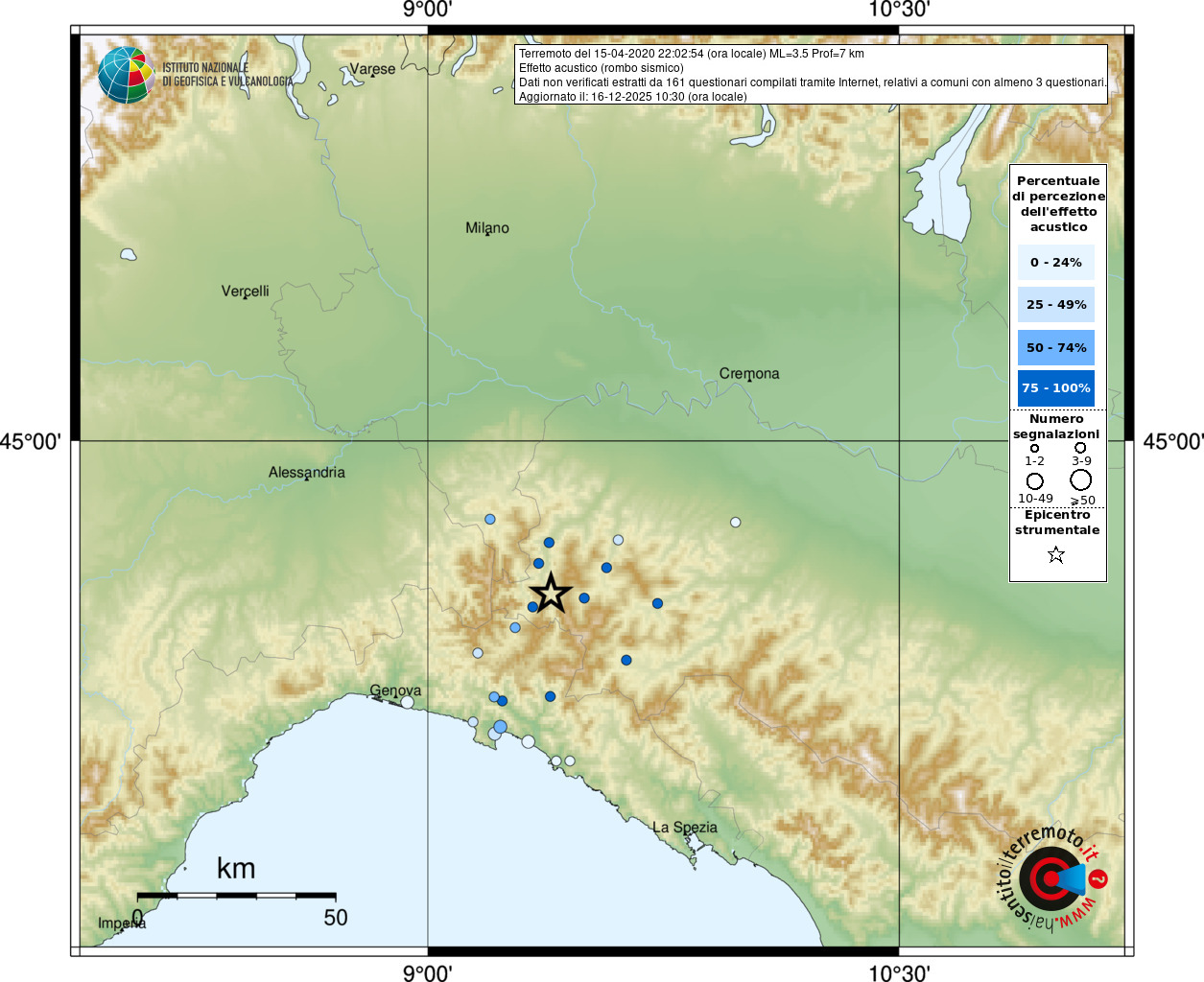The width and height of the screenshot is (1204, 982).
Task: Select the 1-2 reports circle in legend
Action: tap(1034, 448)
